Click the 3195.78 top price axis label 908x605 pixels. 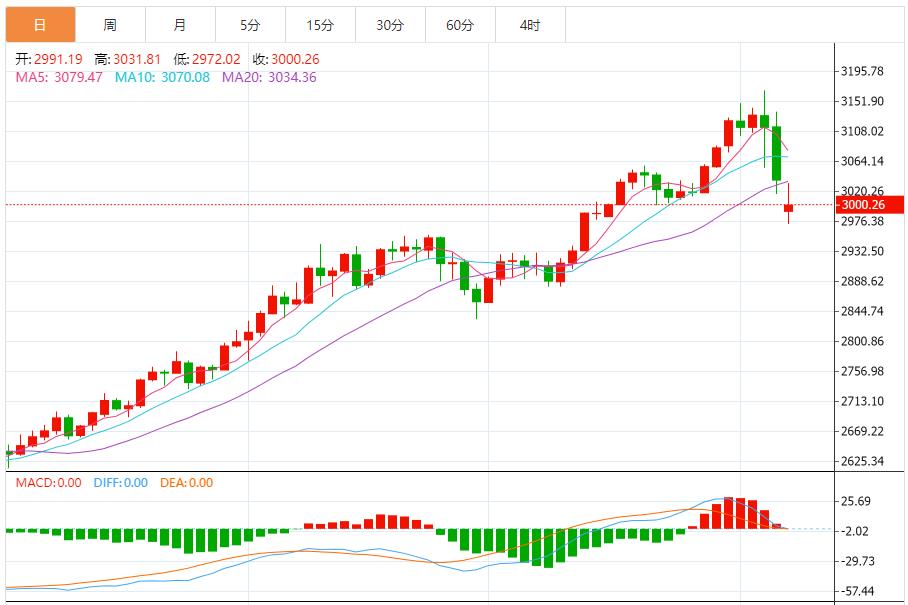pos(863,71)
